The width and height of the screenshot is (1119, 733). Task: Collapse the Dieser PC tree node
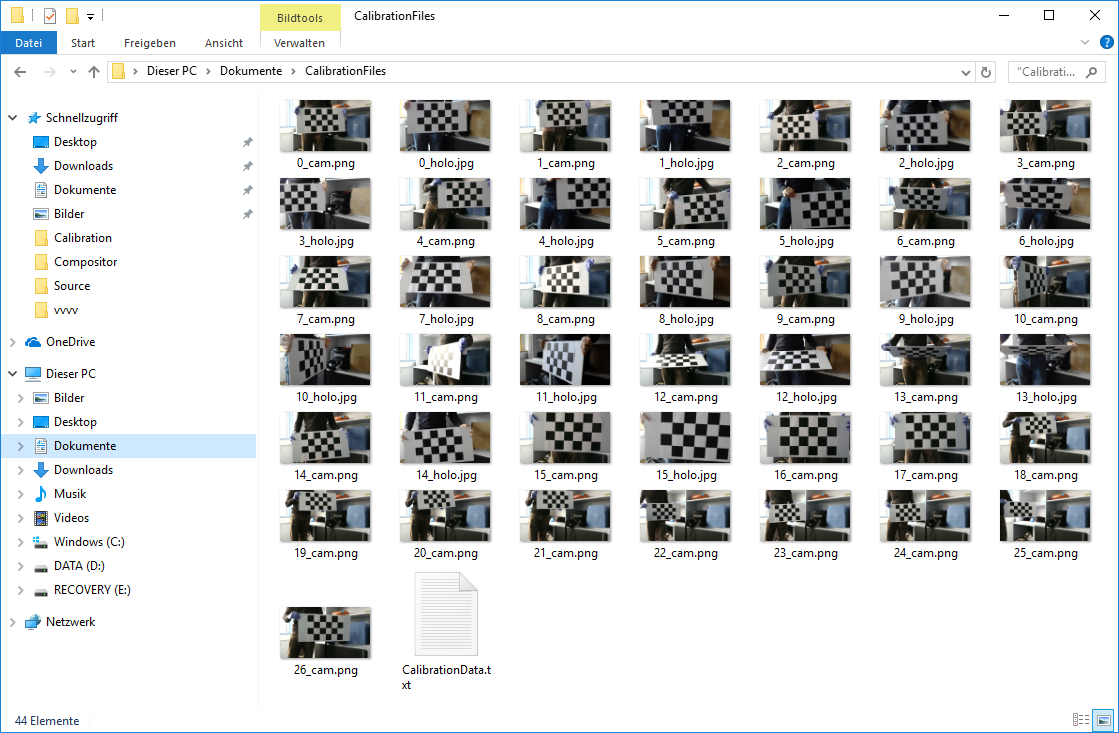12,374
